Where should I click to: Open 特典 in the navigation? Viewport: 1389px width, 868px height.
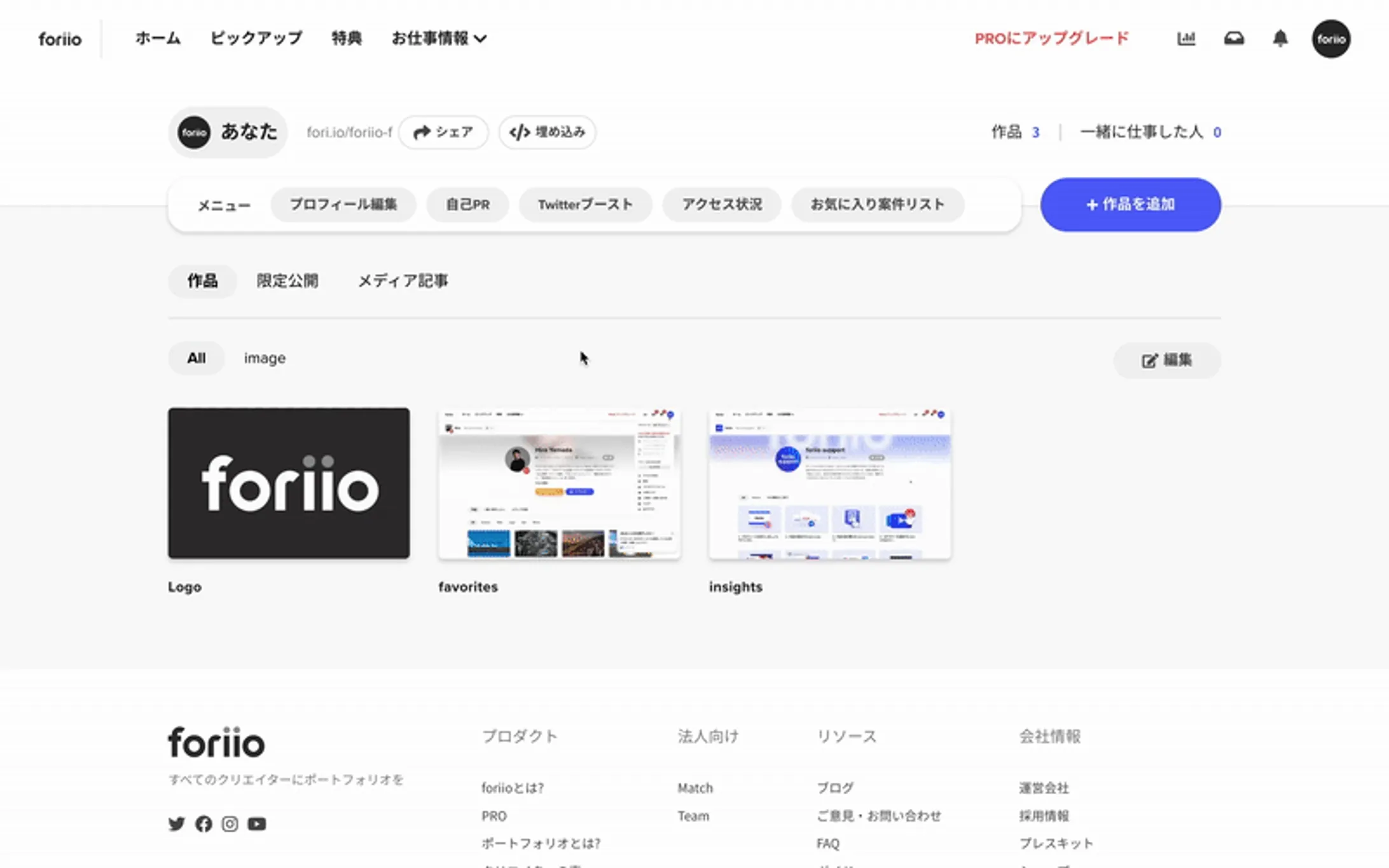347,39
